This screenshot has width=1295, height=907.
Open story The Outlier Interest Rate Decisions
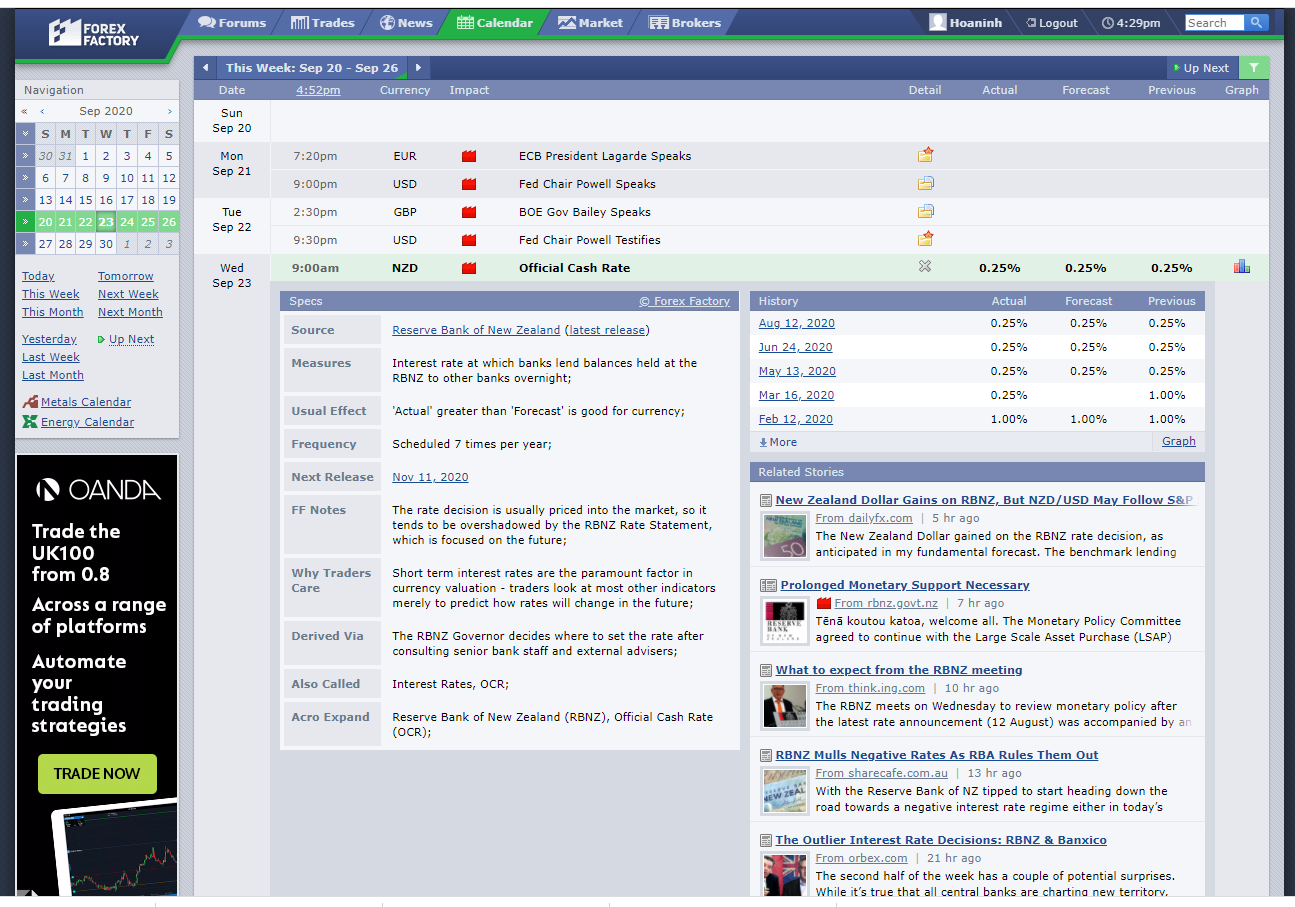[941, 840]
